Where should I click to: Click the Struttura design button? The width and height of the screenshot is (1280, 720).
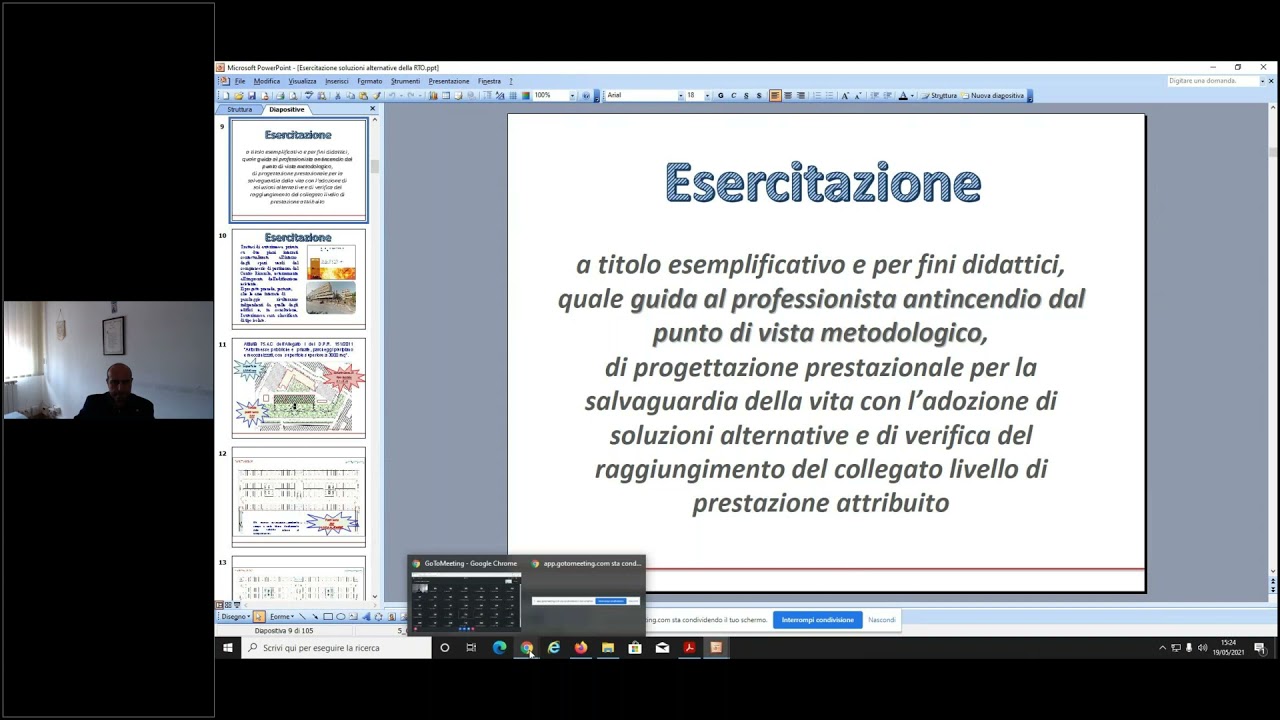pyautogui.click(x=938, y=95)
